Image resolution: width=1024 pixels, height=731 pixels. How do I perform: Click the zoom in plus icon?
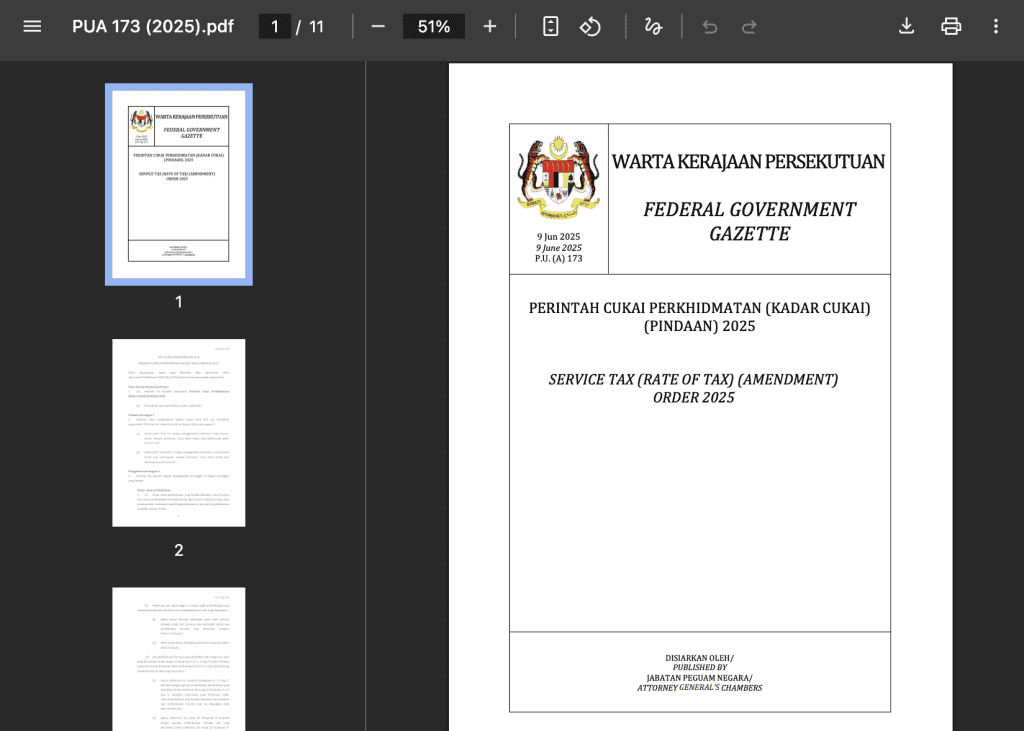pos(490,26)
